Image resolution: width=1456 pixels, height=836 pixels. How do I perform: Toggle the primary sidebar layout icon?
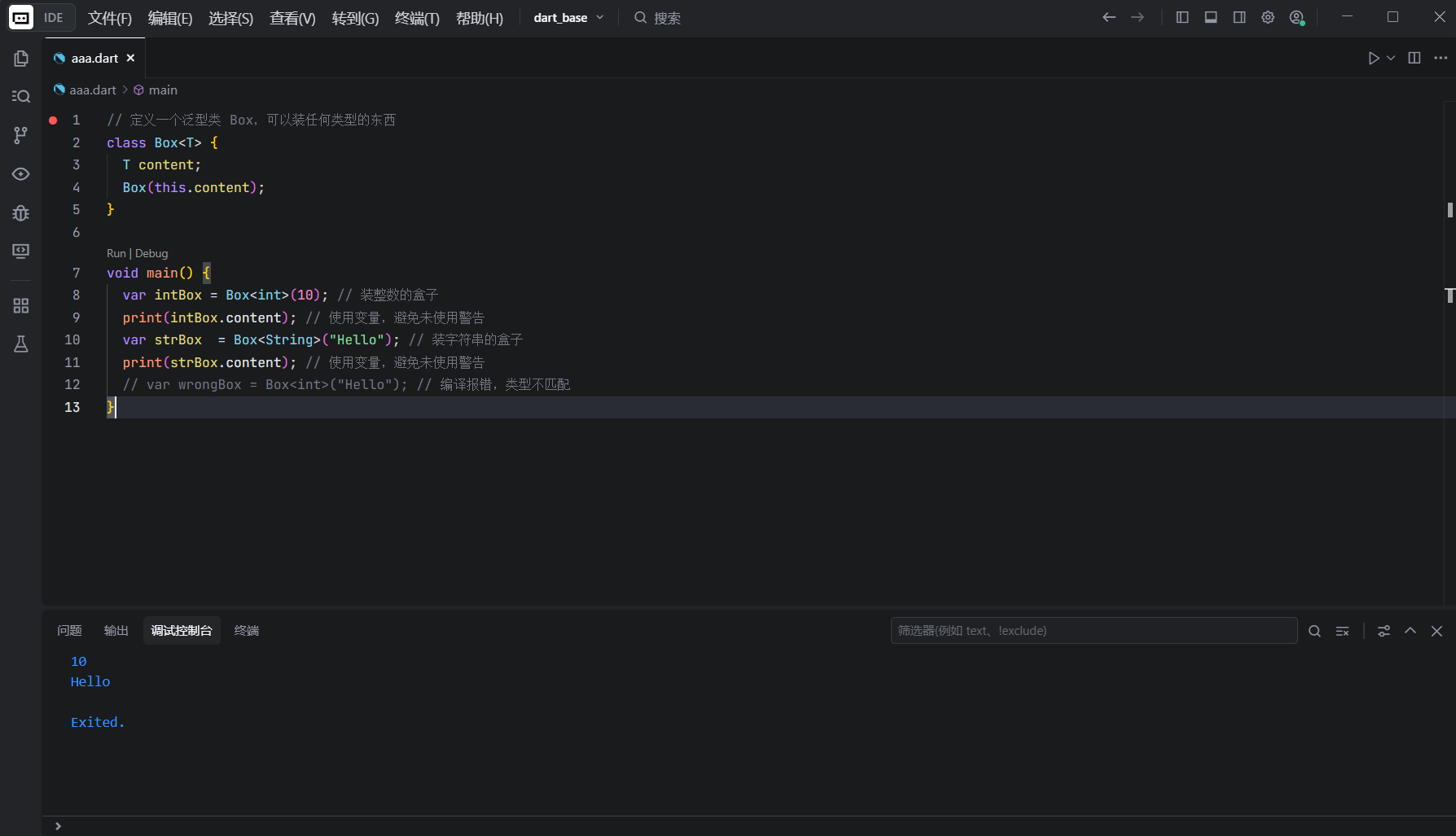tap(1182, 17)
